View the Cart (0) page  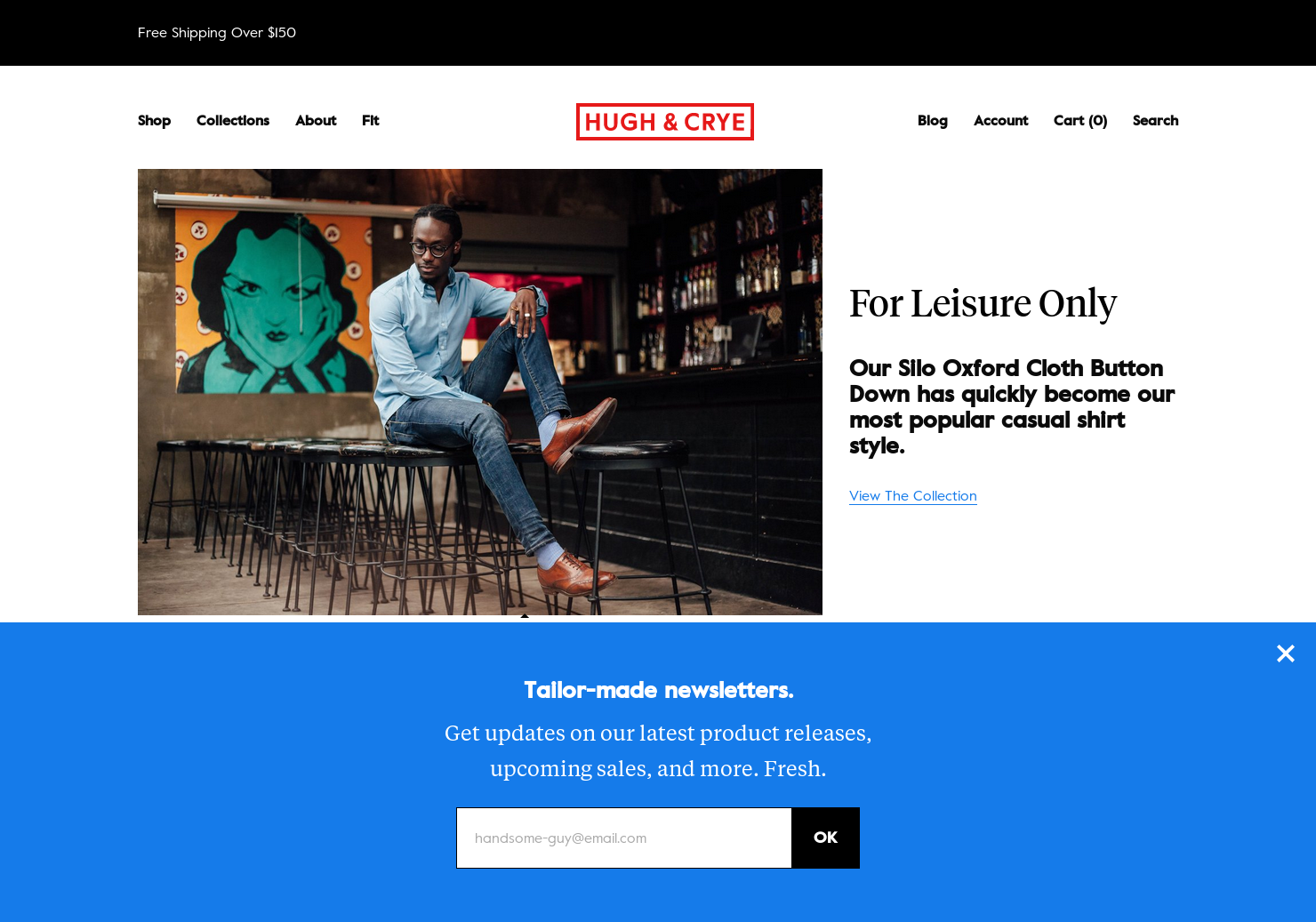tap(1080, 121)
